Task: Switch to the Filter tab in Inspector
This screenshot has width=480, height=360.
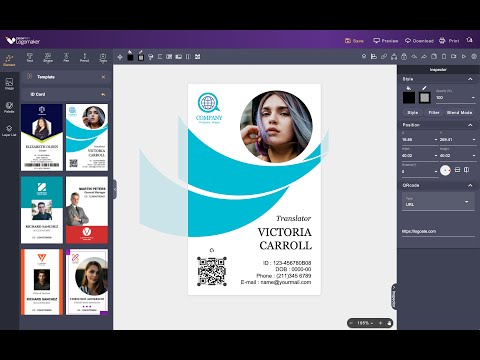Action: click(434, 113)
